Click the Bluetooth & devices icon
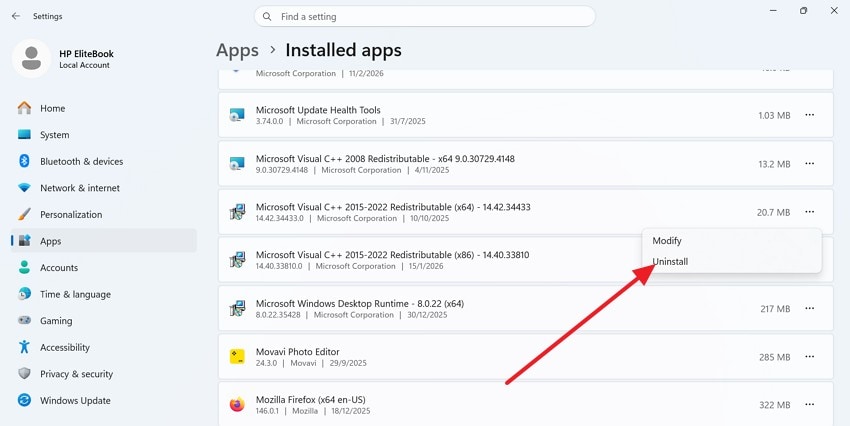This screenshot has width=850, height=426. 24,161
